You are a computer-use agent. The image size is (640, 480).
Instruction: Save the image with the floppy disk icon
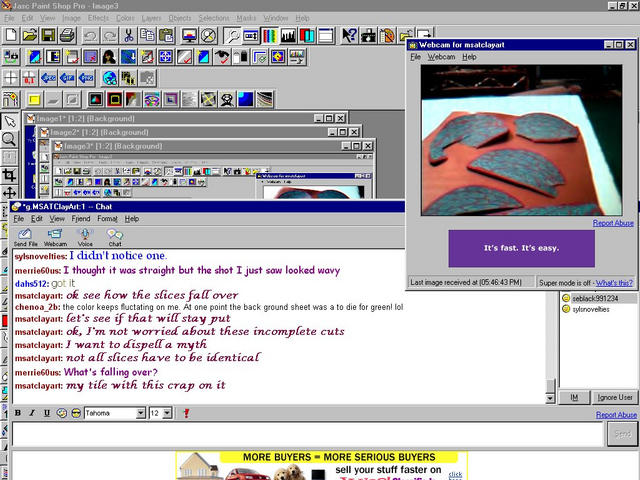[48, 36]
